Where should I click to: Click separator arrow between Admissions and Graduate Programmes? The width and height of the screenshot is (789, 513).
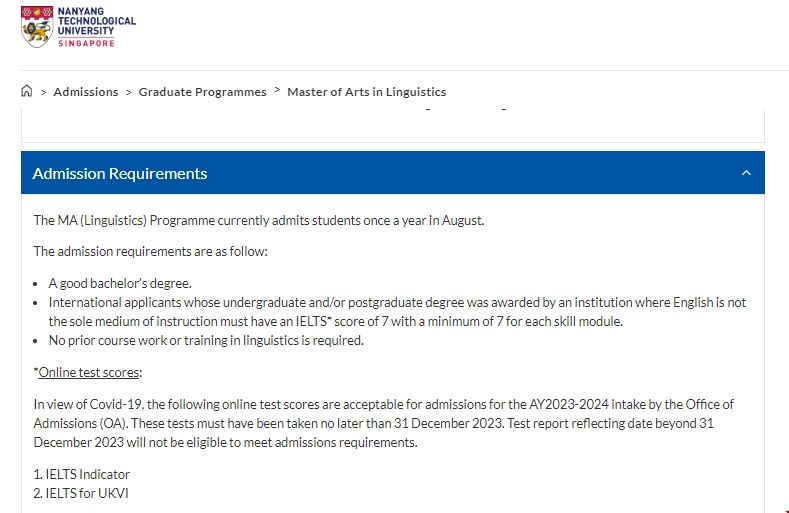coord(129,92)
